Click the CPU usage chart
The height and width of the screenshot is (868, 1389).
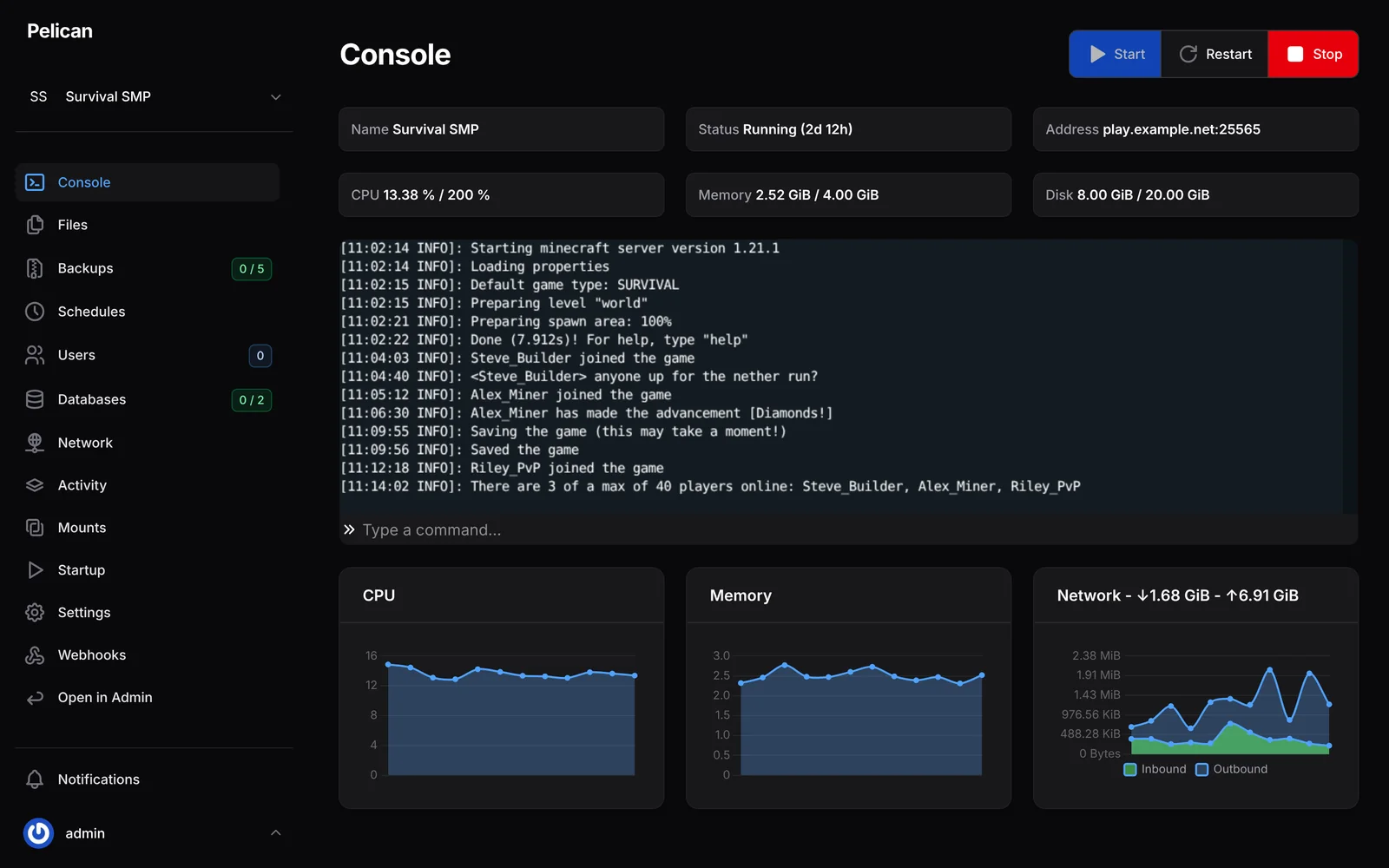(x=502, y=715)
